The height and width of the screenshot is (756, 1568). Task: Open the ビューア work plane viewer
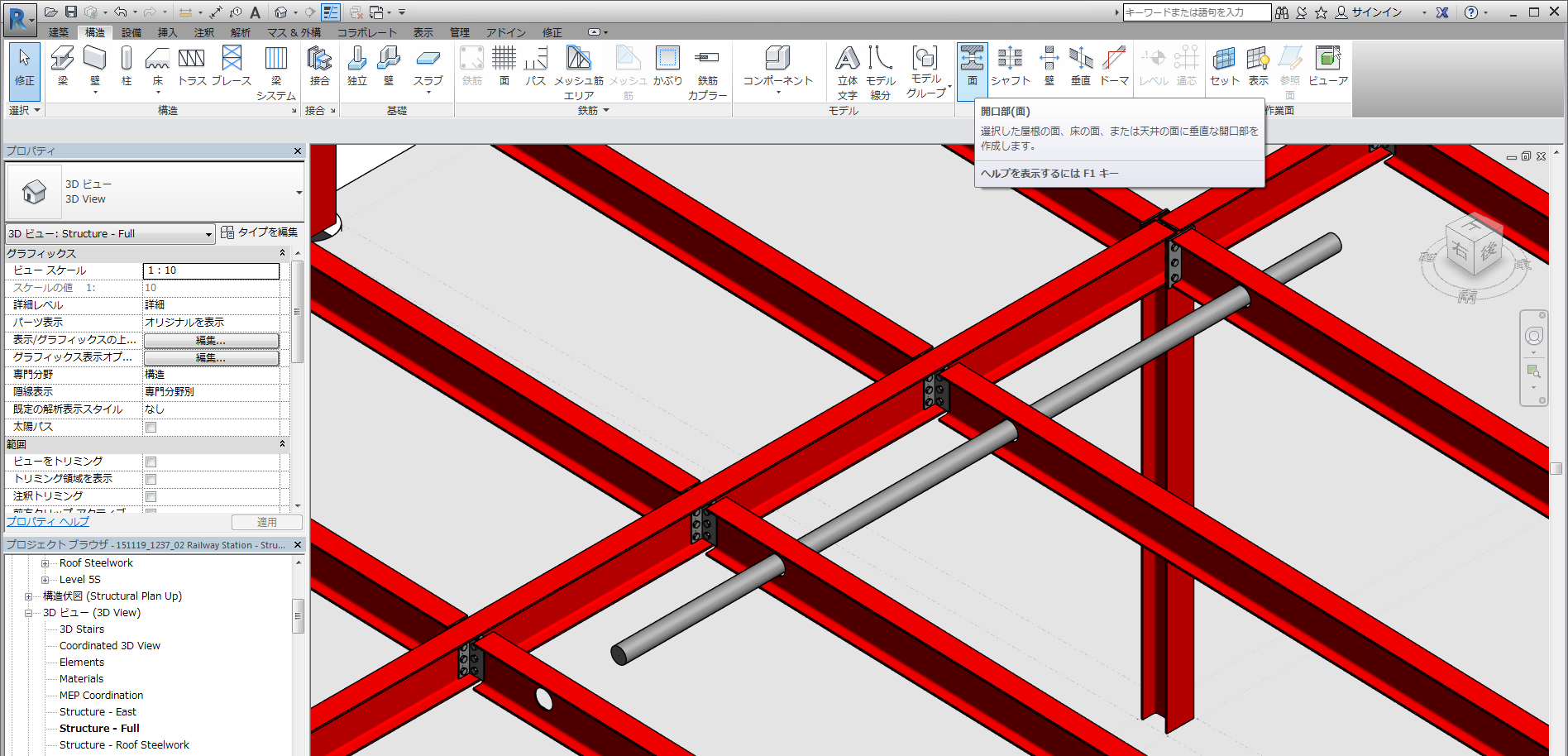tap(1328, 66)
